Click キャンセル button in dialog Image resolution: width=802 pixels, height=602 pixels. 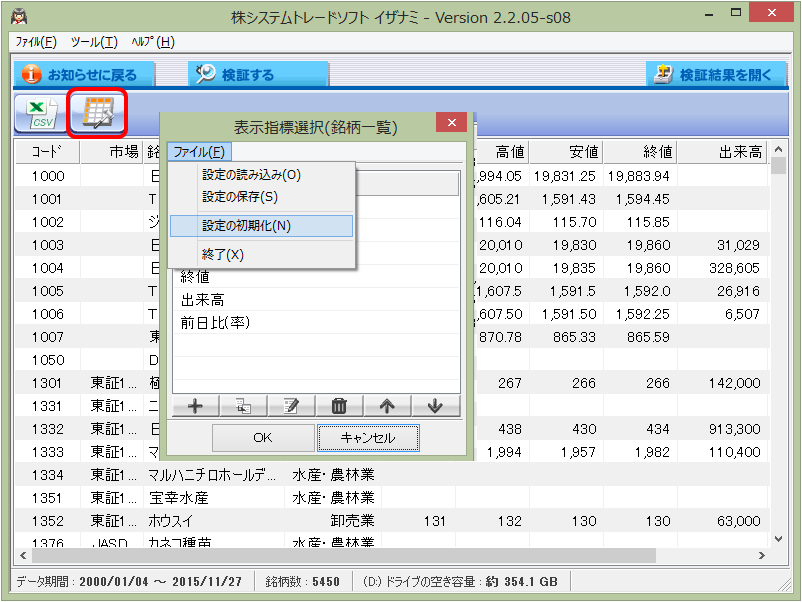pyautogui.click(x=368, y=438)
